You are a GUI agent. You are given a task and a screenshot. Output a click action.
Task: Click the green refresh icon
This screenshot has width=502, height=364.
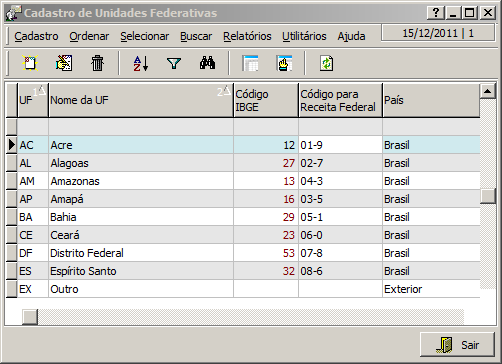pyautogui.click(x=327, y=63)
